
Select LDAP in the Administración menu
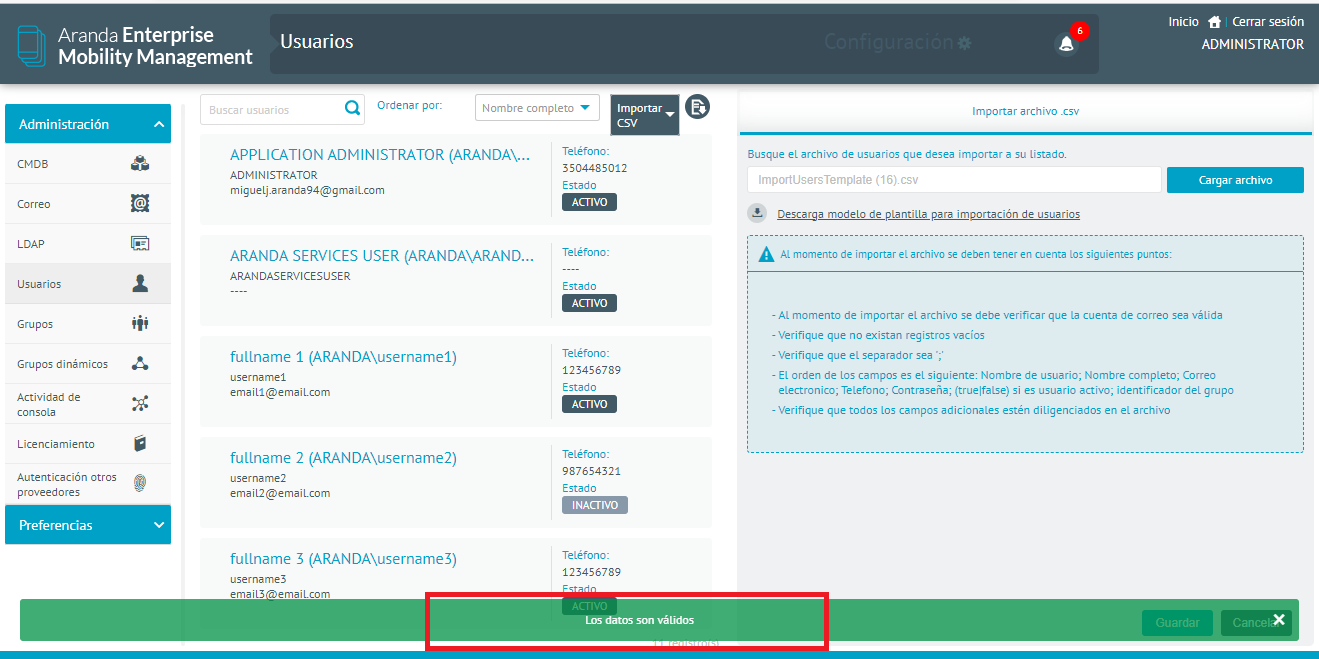[87, 244]
